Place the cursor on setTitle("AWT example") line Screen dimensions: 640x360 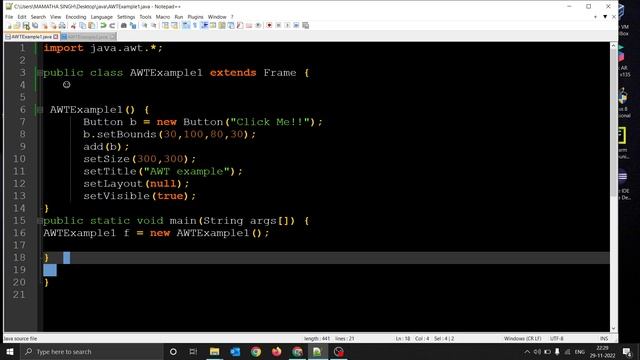(163, 171)
